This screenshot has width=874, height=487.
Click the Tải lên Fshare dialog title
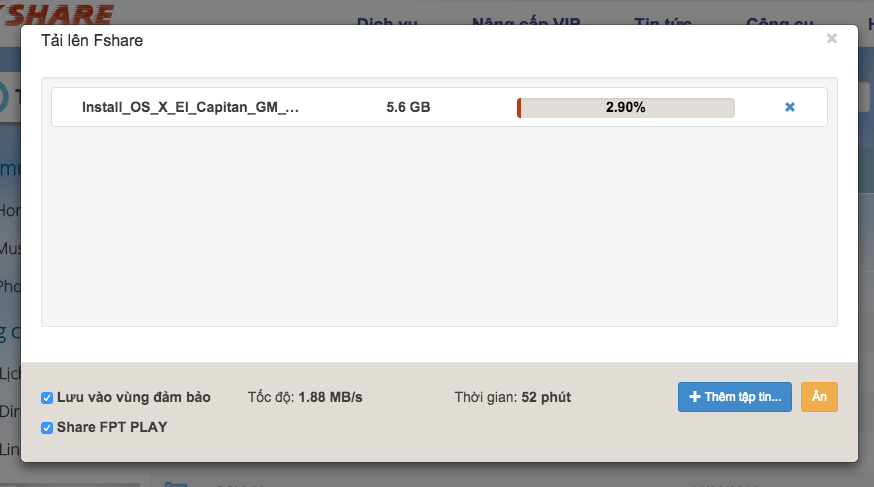[x=98, y=41]
